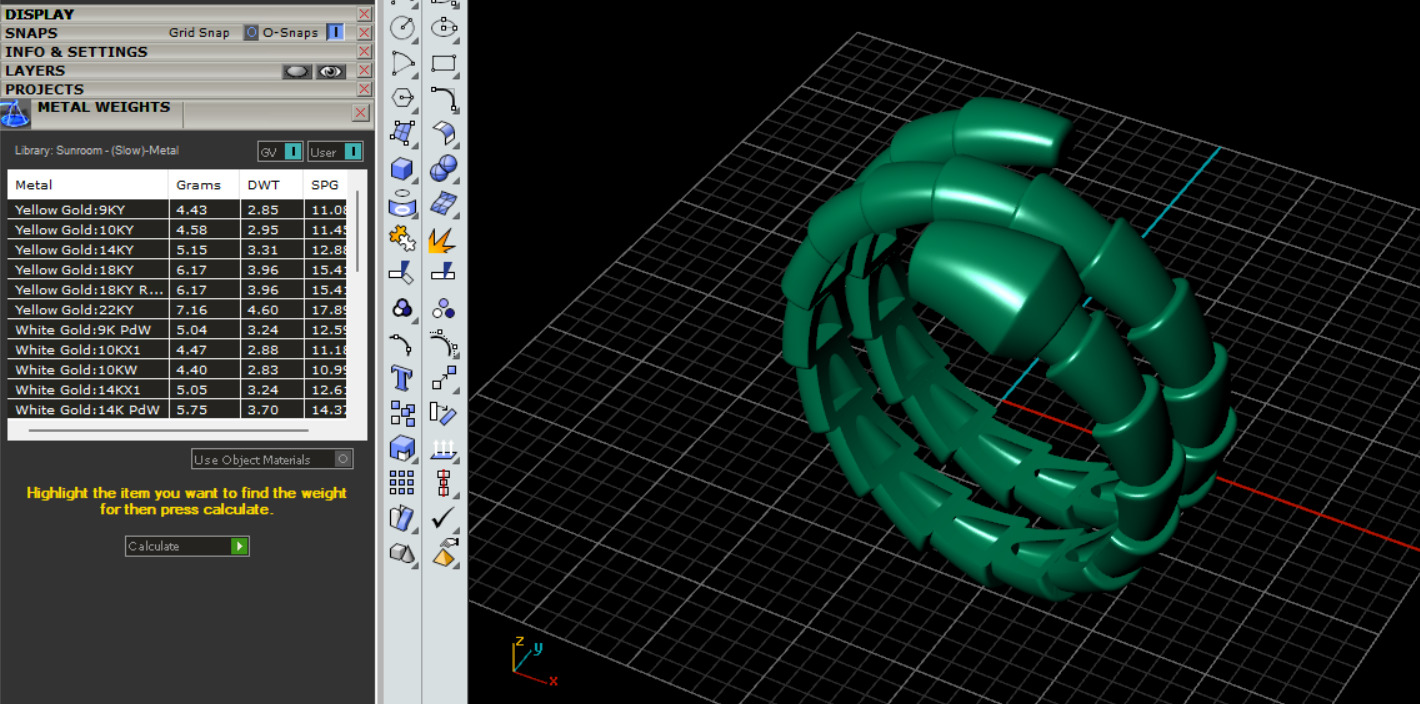The image size is (1420, 704).
Task: Click the Join puzzle-piece icon
Action: pyautogui.click(x=402, y=239)
